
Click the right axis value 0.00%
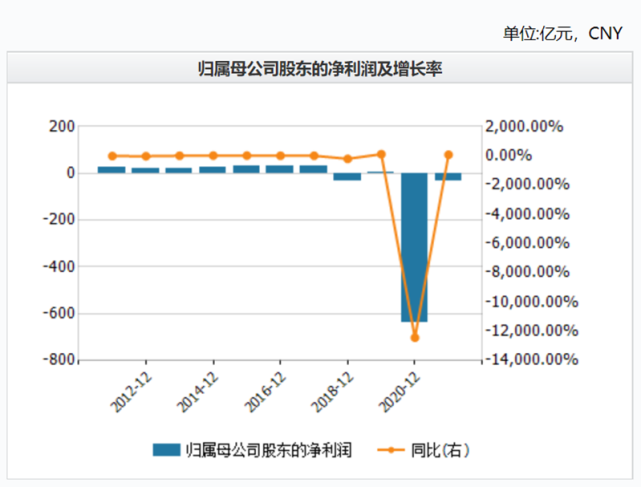click(509, 155)
